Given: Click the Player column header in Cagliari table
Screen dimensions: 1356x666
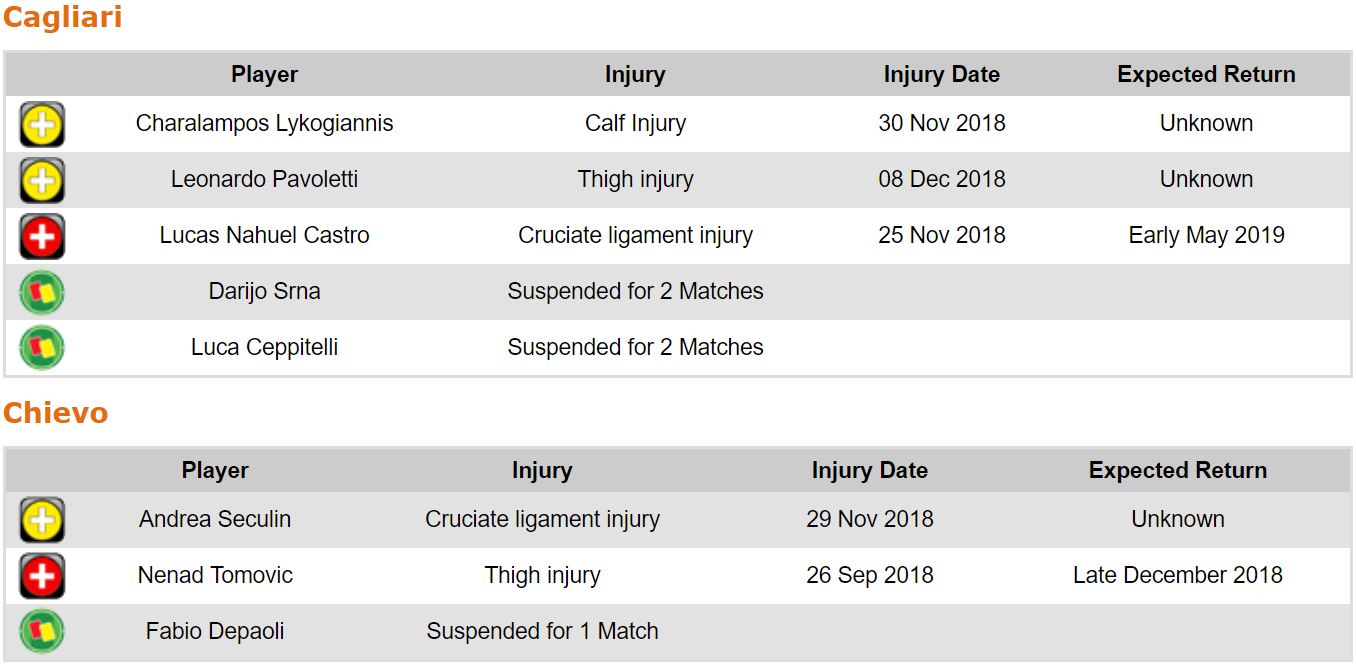Looking at the screenshot, I should pyautogui.click(x=264, y=75).
